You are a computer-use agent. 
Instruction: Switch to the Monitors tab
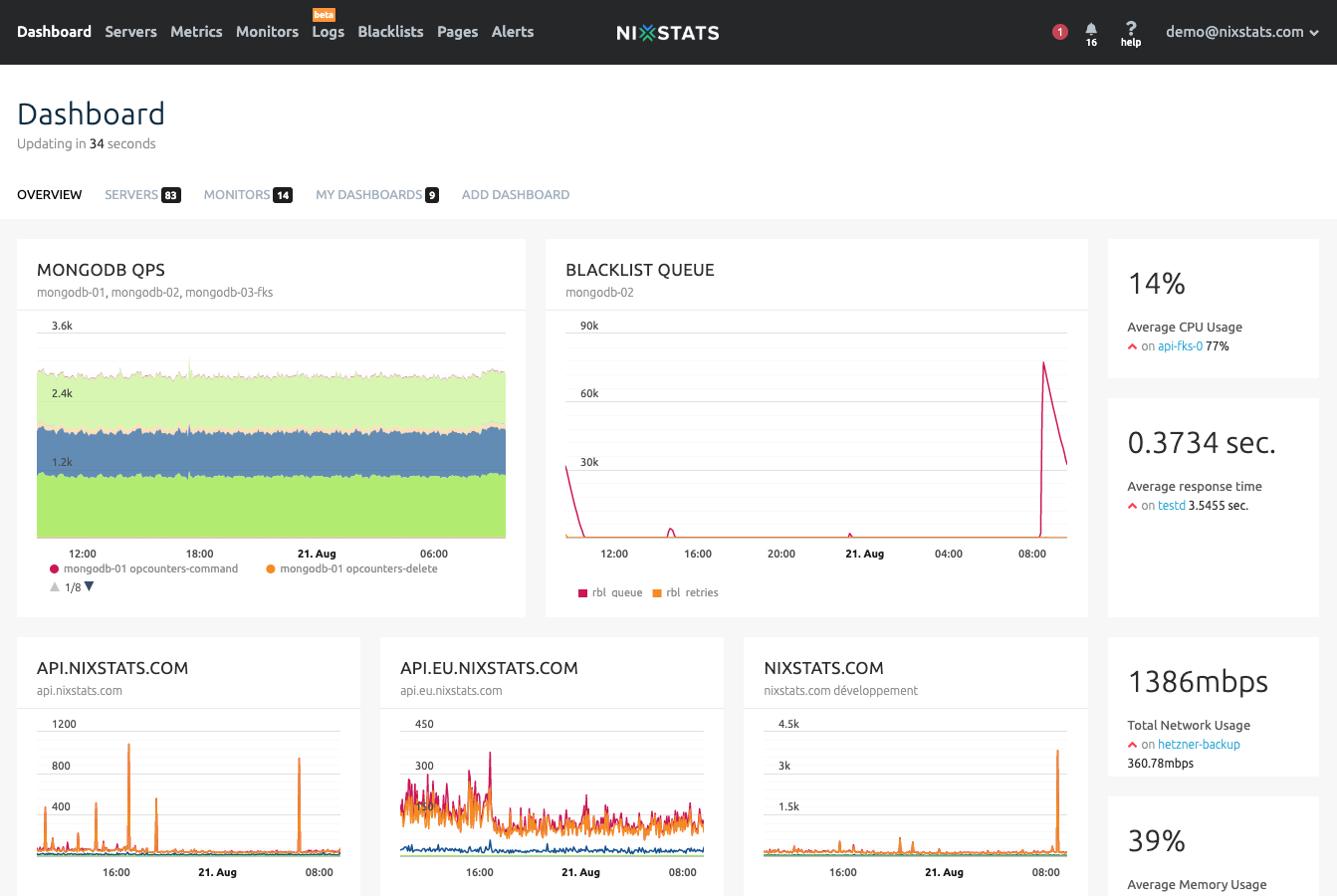point(247,195)
